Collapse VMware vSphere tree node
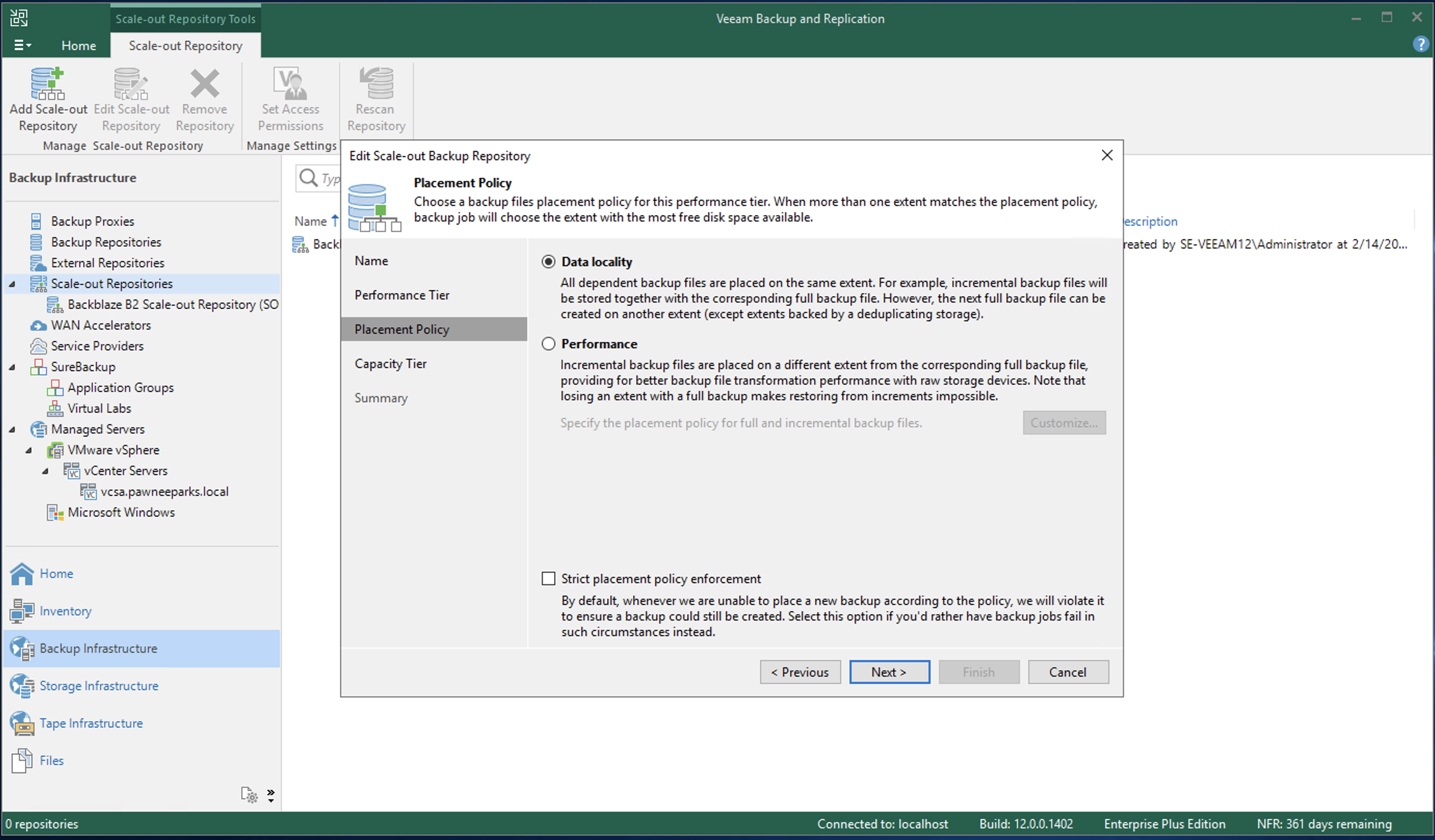 point(29,450)
